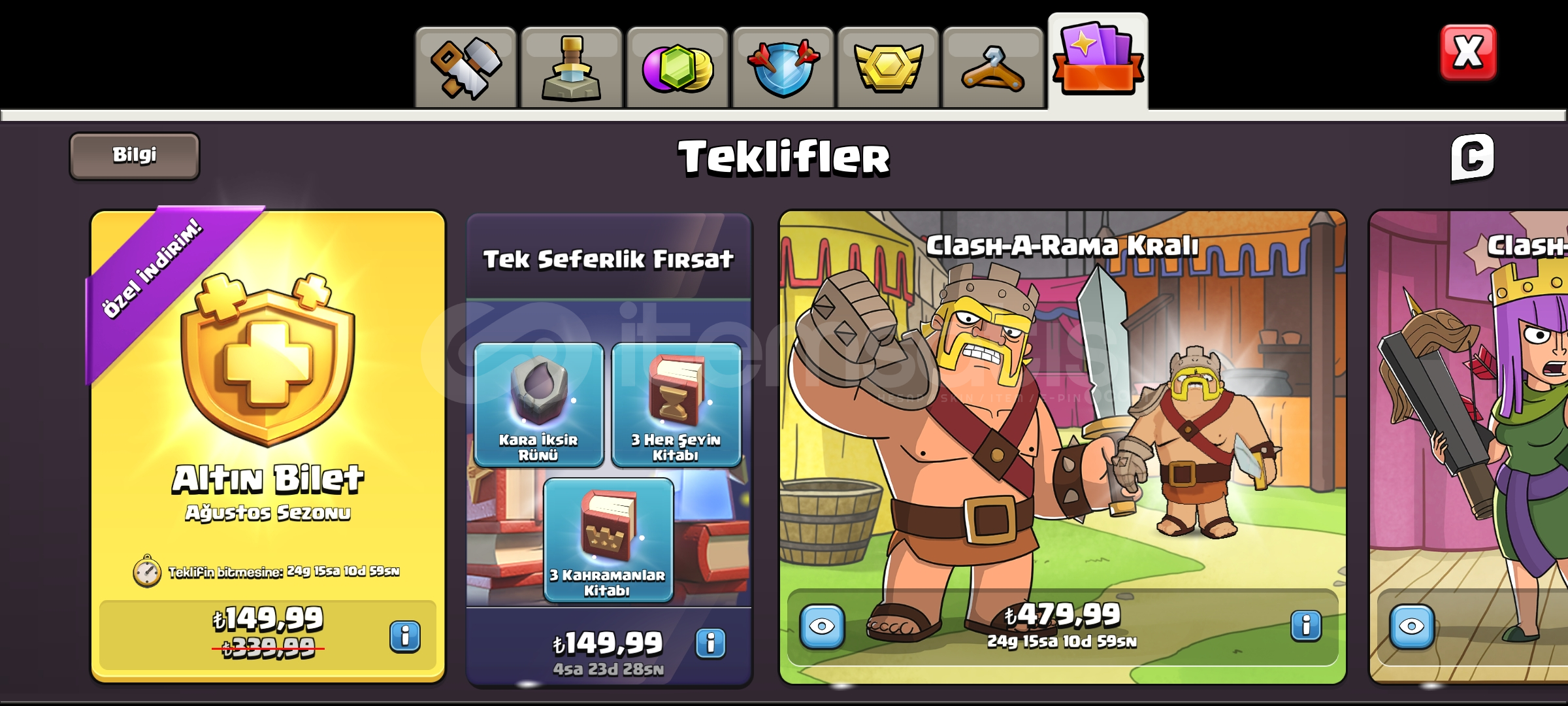The height and width of the screenshot is (706, 1568).
Task: Select the purple cards offers tab
Action: tap(1098, 61)
